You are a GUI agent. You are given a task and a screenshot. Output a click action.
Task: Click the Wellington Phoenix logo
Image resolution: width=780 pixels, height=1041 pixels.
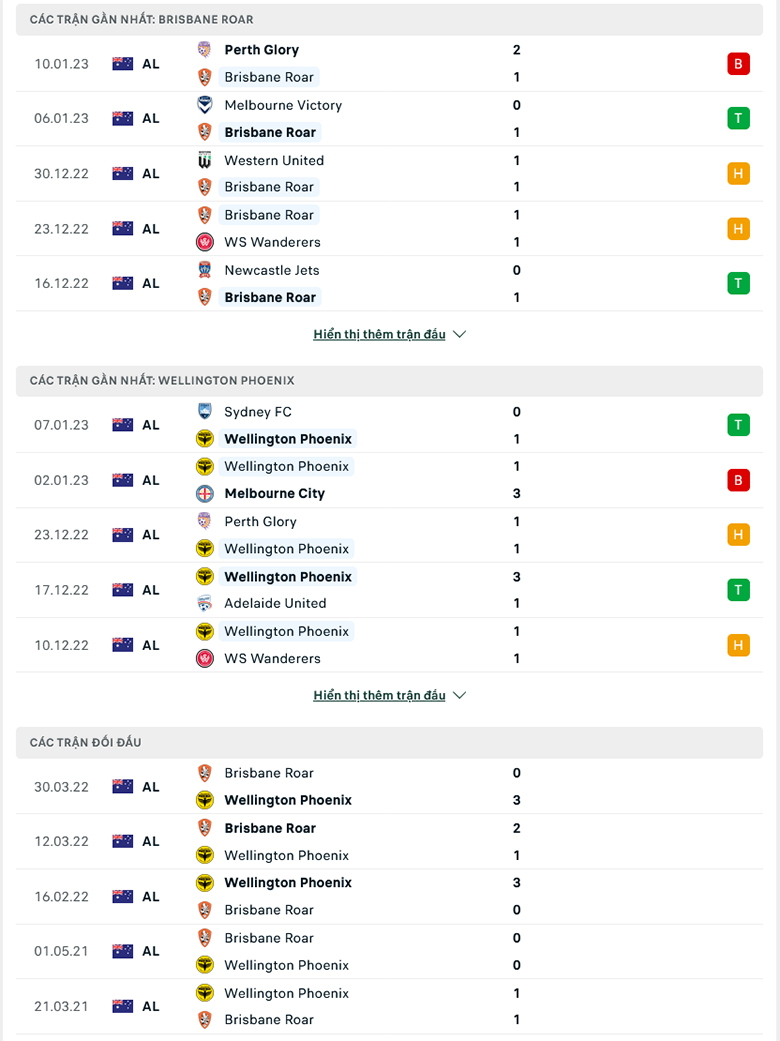pos(205,438)
